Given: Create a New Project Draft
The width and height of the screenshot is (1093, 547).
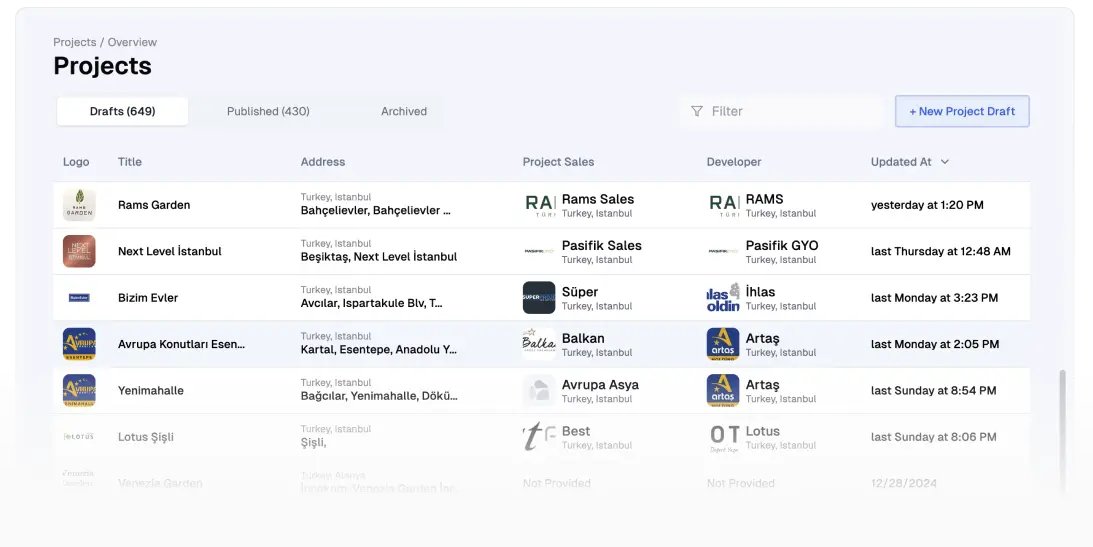Looking at the screenshot, I should (x=962, y=111).
